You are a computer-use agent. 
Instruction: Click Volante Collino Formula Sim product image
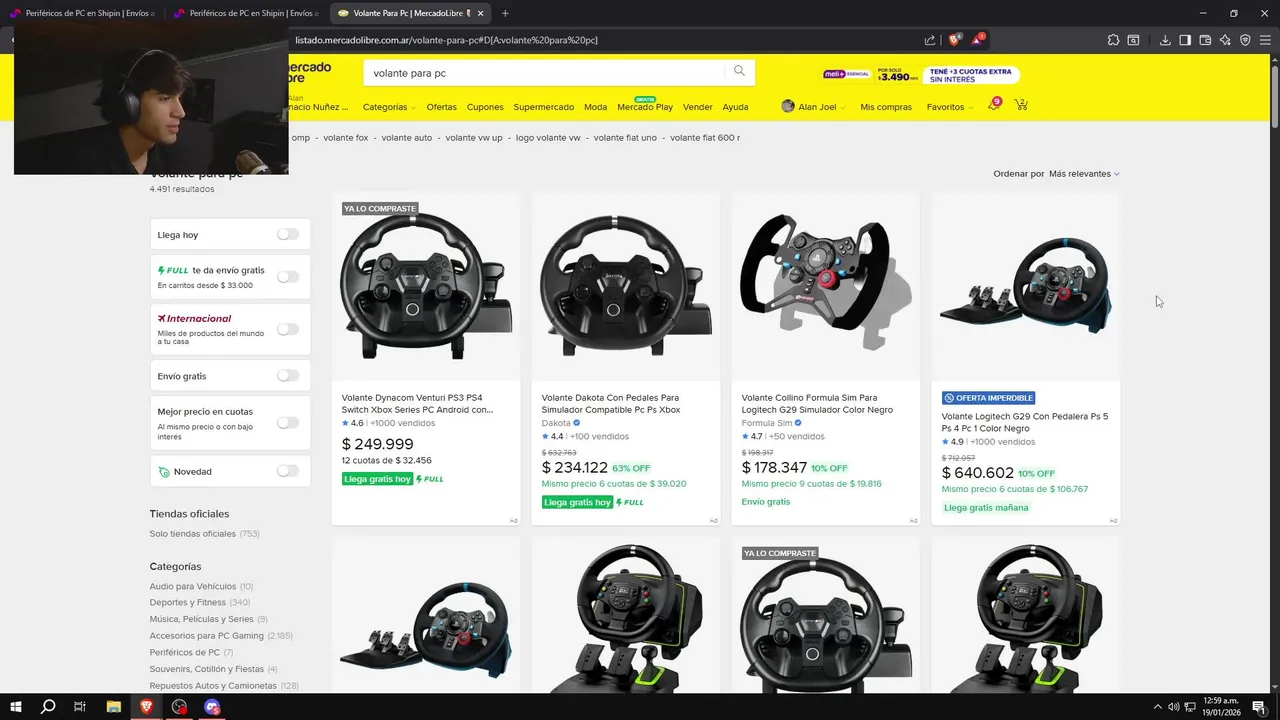click(825, 287)
